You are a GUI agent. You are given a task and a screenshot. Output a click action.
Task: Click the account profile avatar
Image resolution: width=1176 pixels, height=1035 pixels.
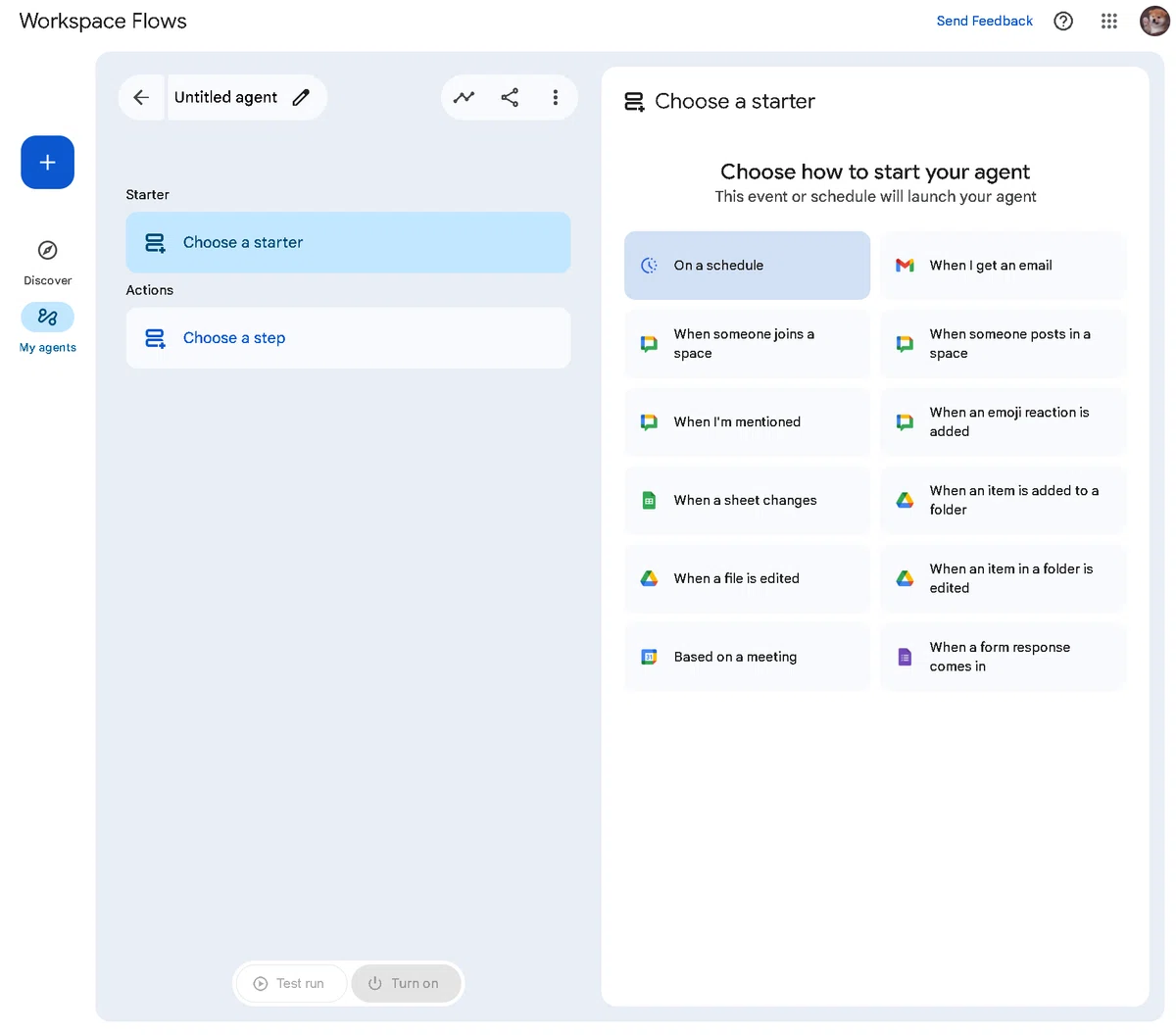coord(1154,21)
